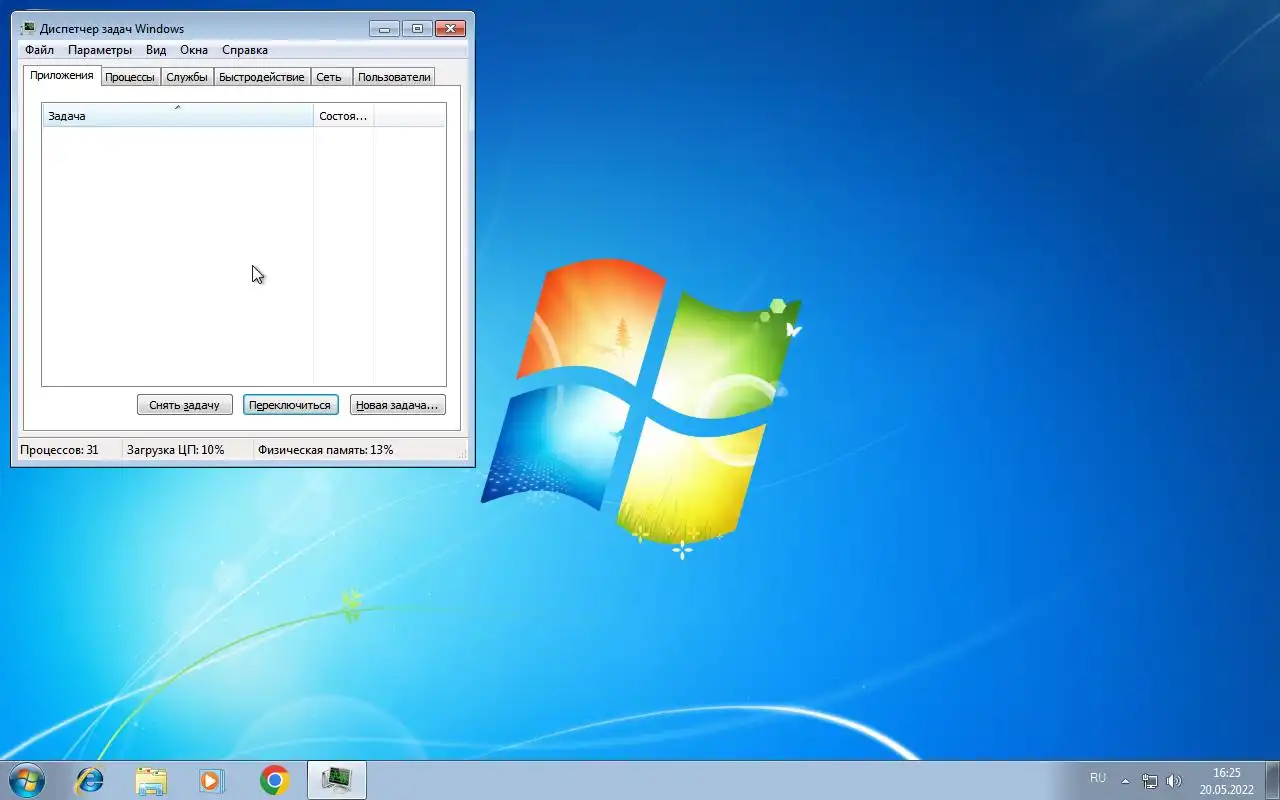The width and height of the screenshot is (1280, 800).
Task: Open Google Chrome from the taskbar
Action: 274,780
